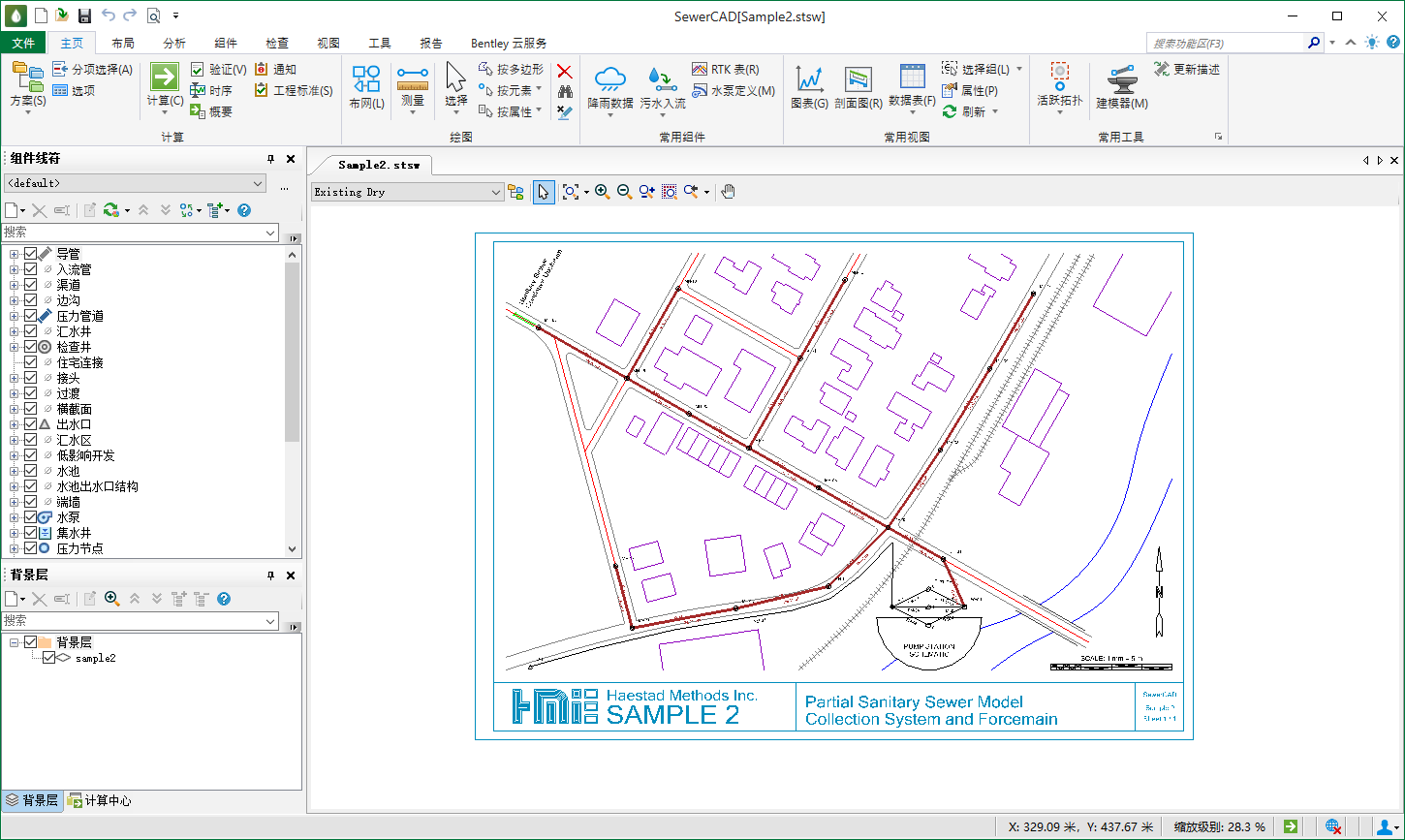Click the Compute (计算) icon

tap(164, 78)
